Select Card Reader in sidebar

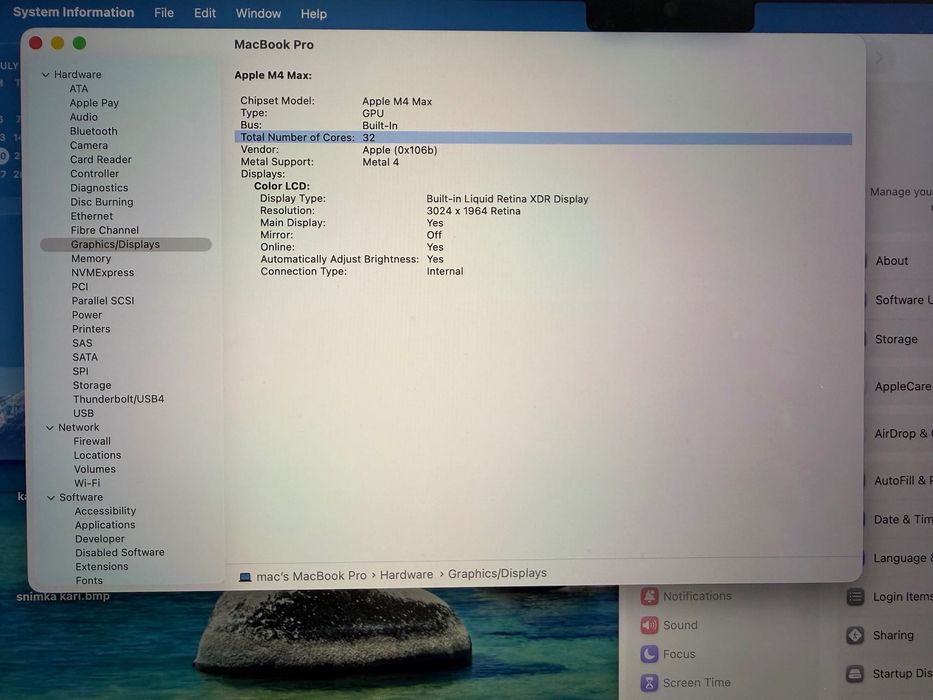(101, 160)
